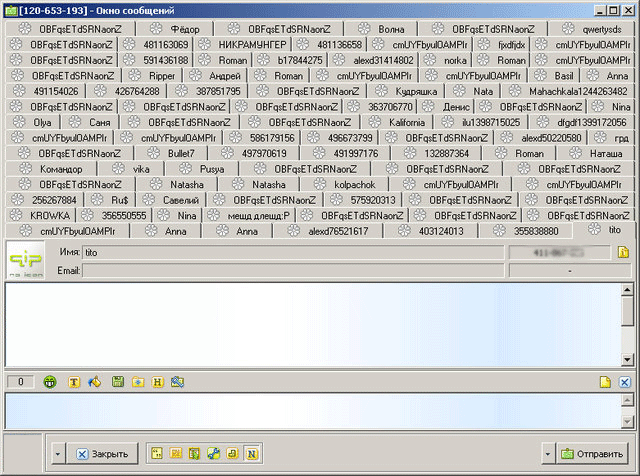The height and width of the screenshot is (476, 640).
Task: Click the contact info icon beside the number
Action: click(x=622, y=253)
